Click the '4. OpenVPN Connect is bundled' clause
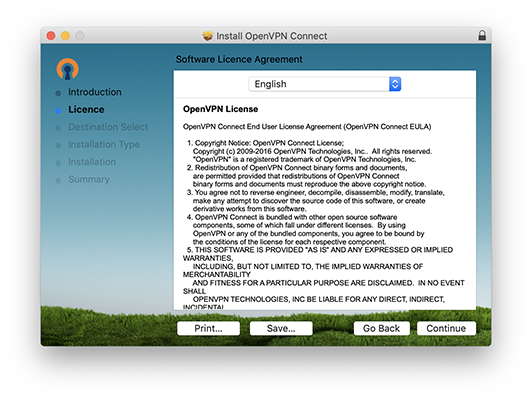 click(305, 229)
